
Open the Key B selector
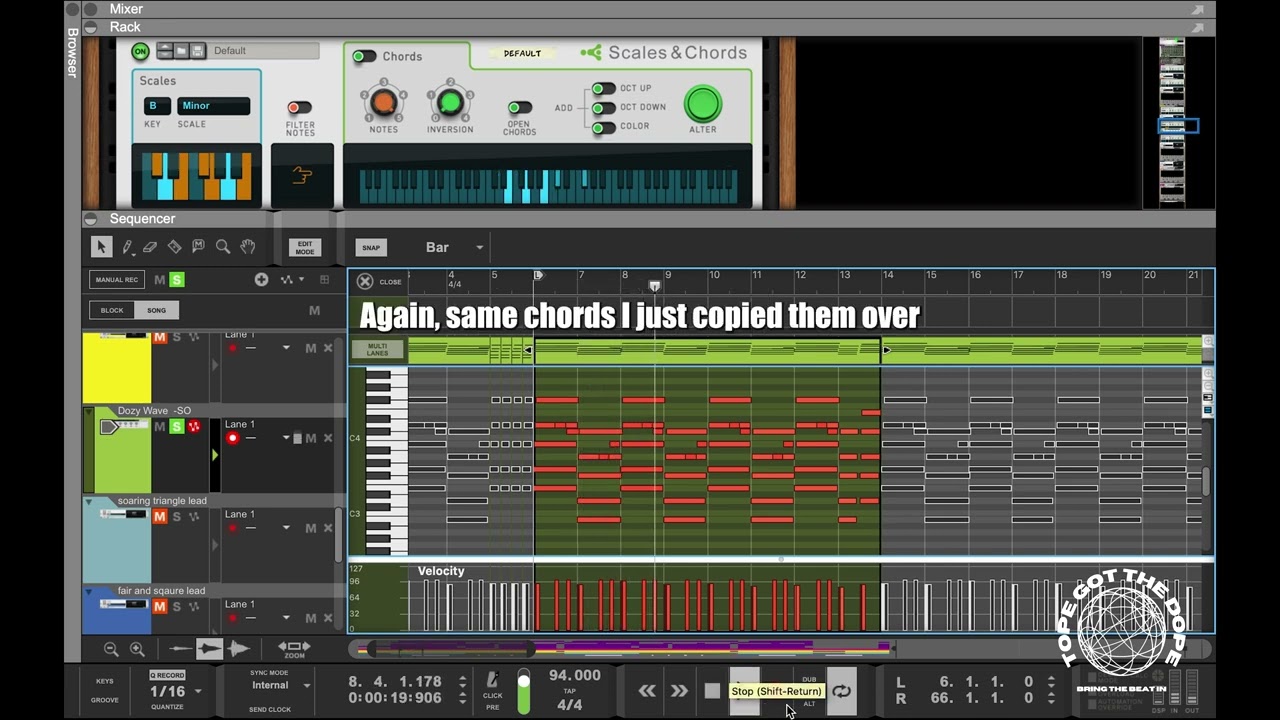coord(156,106)
